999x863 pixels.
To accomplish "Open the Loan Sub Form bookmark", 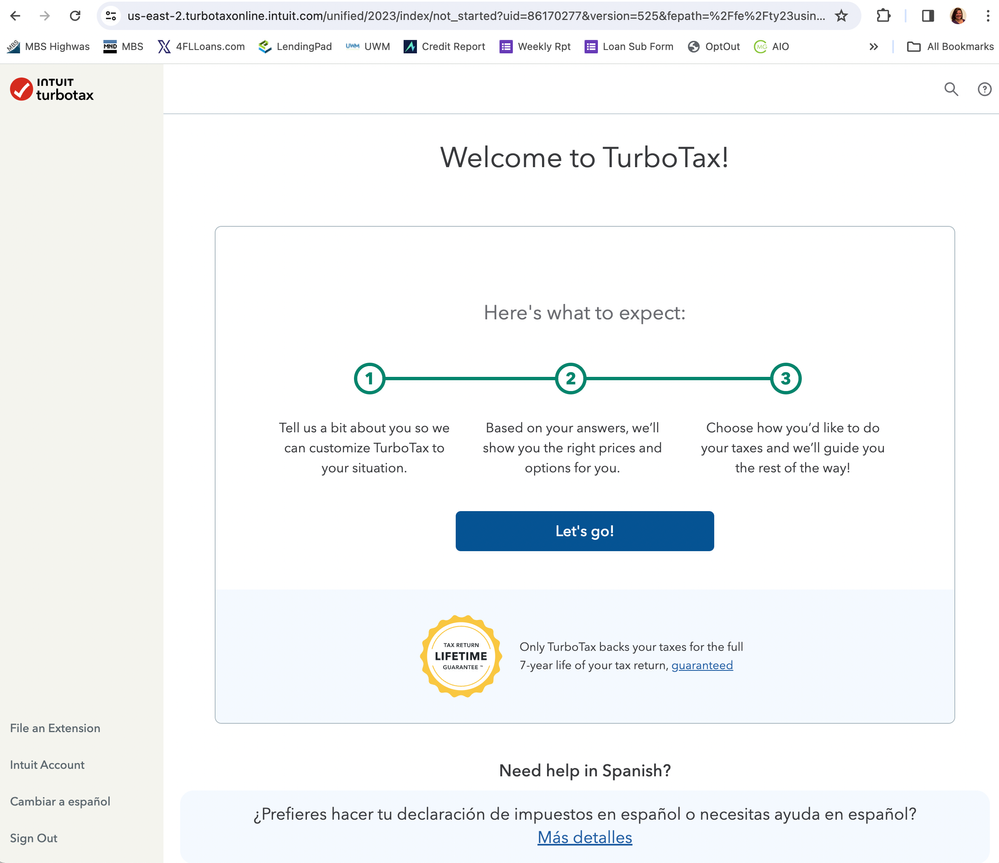I will point(629,46).
